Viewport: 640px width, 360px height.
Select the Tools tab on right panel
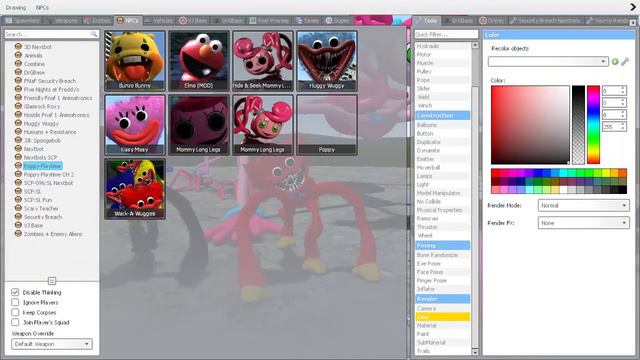point(427,20)
